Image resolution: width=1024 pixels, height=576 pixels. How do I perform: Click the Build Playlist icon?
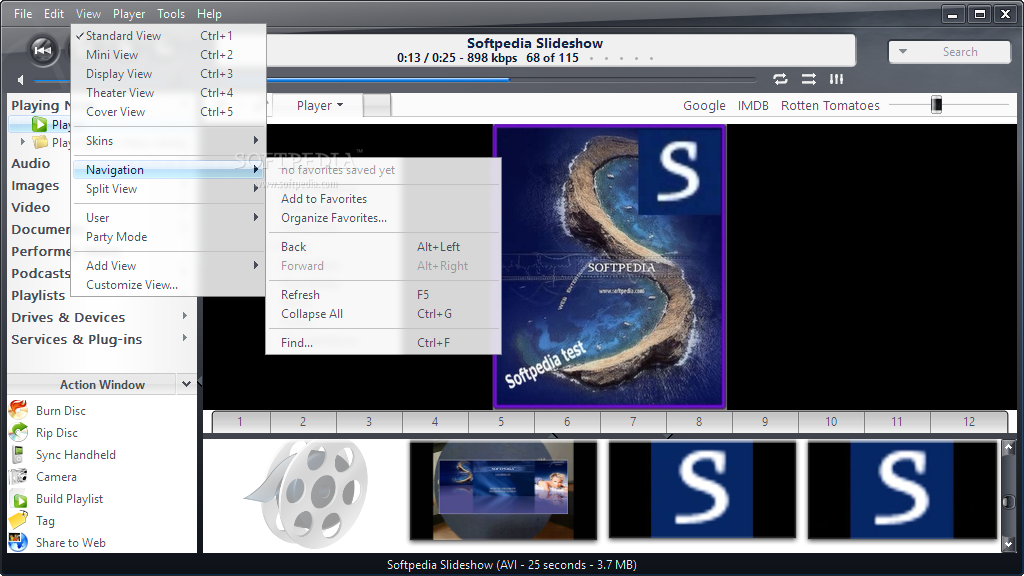(x=20, y=500)
